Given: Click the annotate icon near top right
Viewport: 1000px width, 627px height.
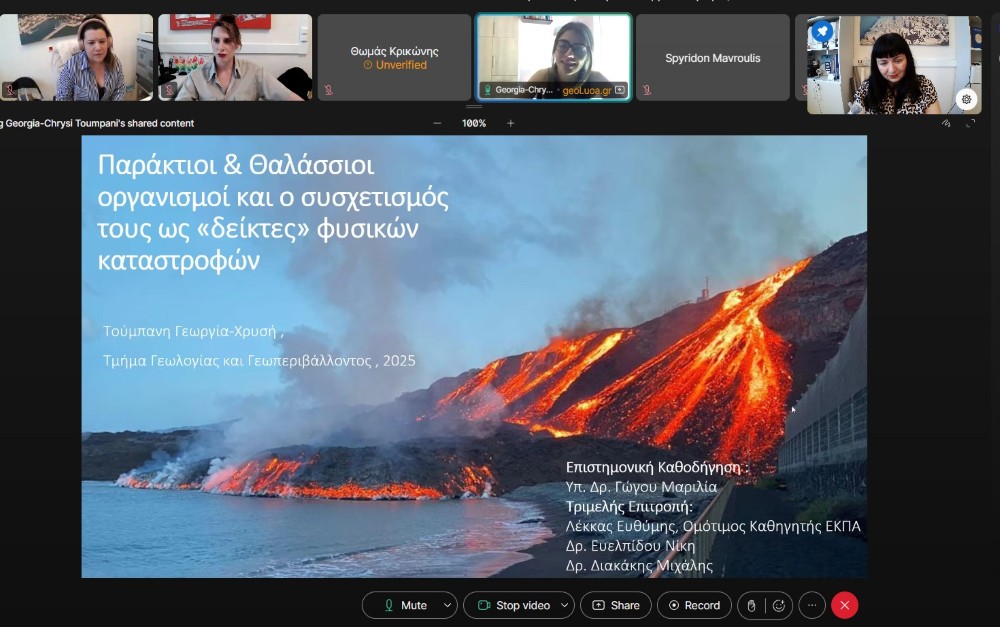Looking at the screenshot, I should click(x=946, y=124).
